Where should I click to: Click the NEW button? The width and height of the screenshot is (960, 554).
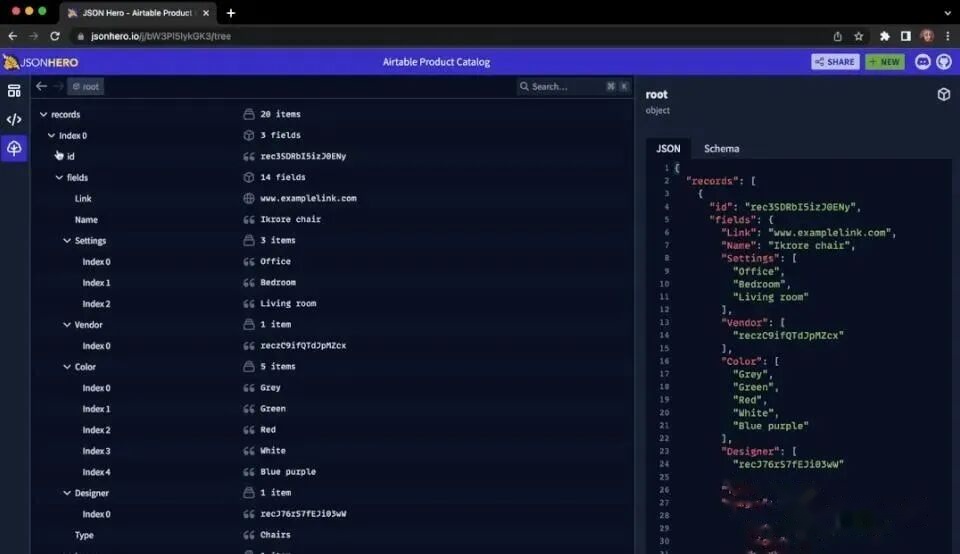click(x=885, y=62)
